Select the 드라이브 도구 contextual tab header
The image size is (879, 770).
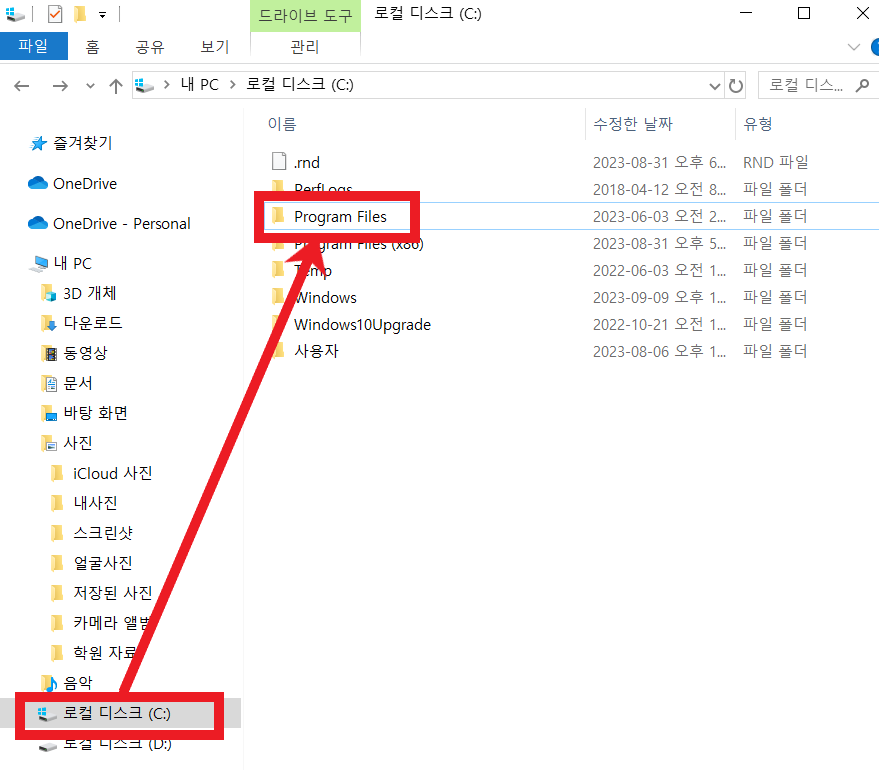pyautogui.click(x=305, y=16)
